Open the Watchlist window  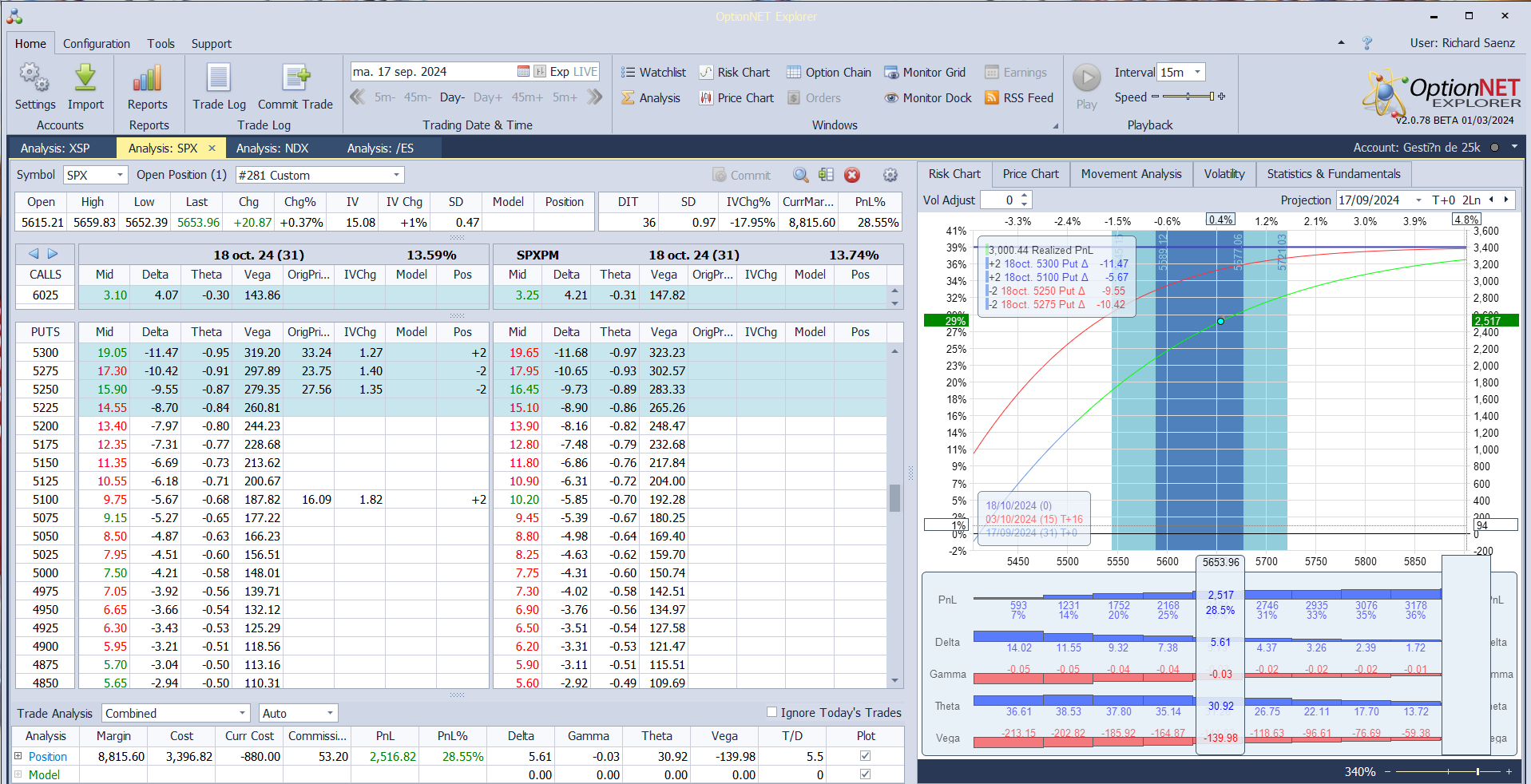[653, 73]
